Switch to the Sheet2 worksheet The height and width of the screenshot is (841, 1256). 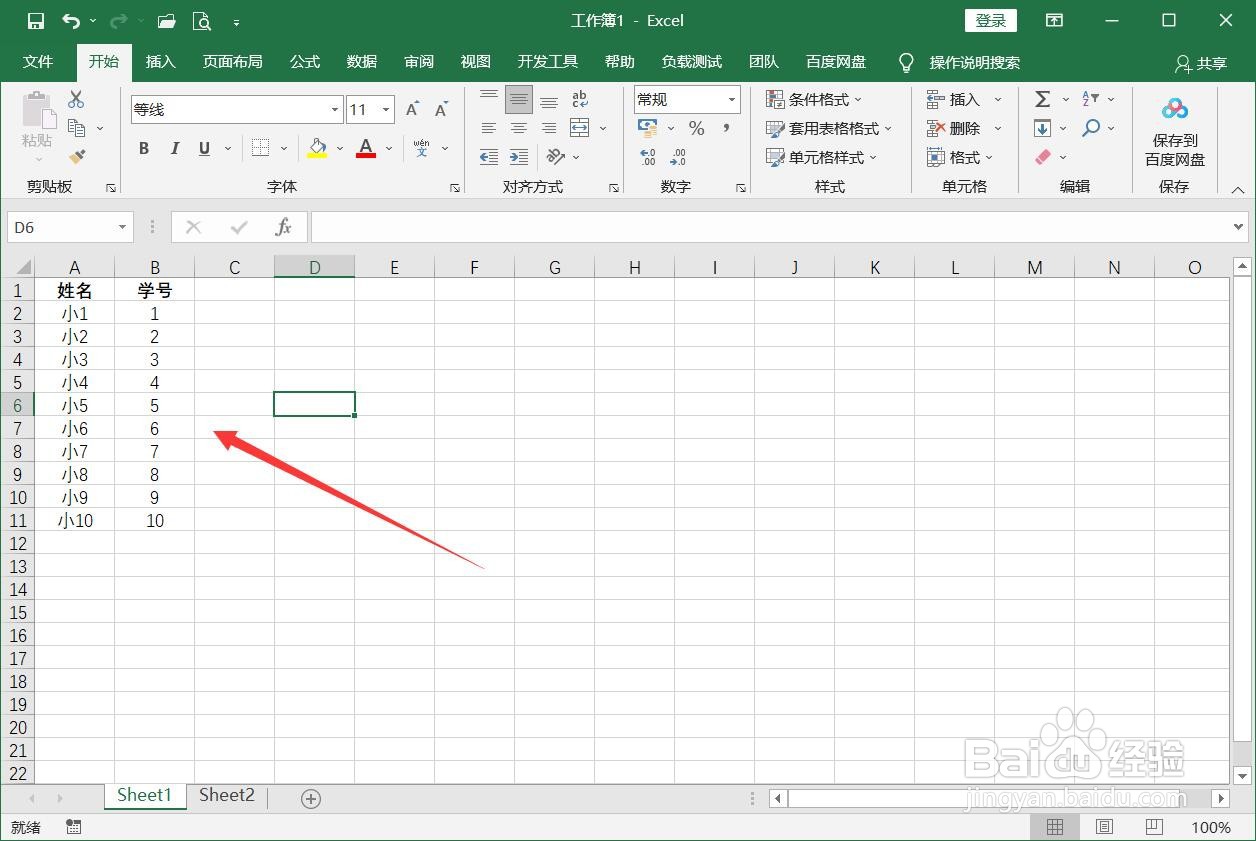coord(226,795)
